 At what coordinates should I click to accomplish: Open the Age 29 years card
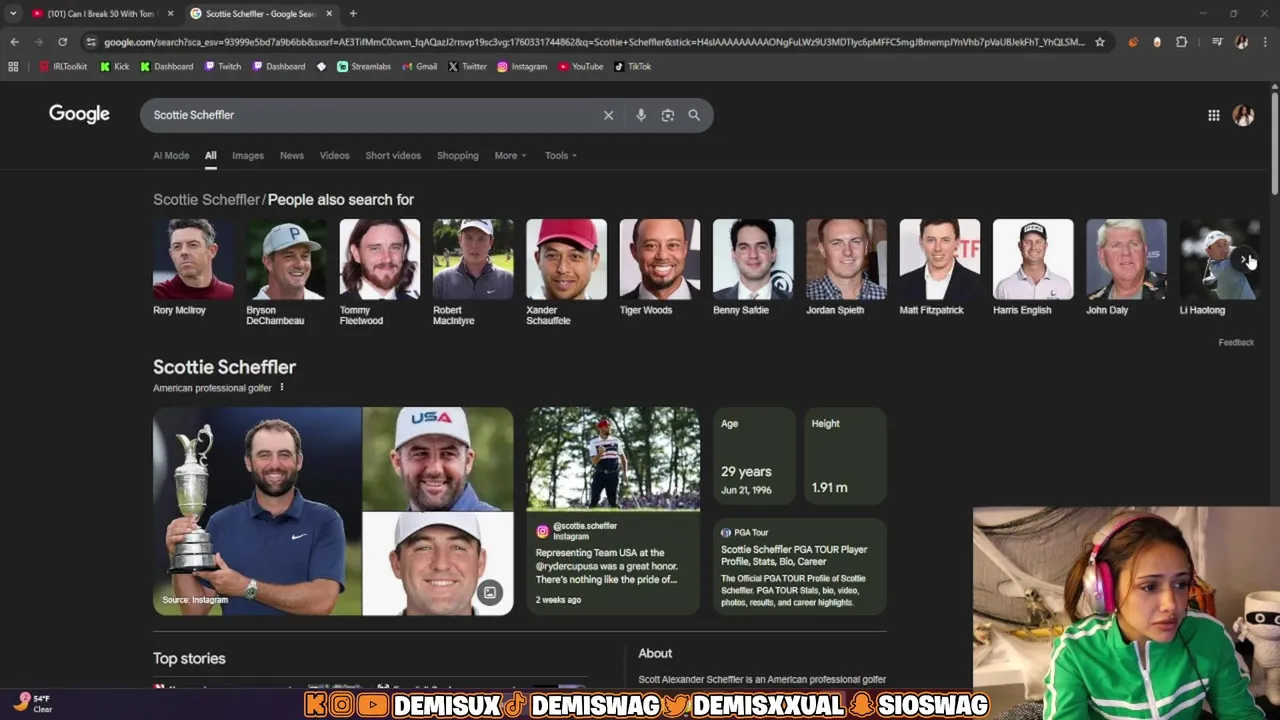(x=755, y=456)
